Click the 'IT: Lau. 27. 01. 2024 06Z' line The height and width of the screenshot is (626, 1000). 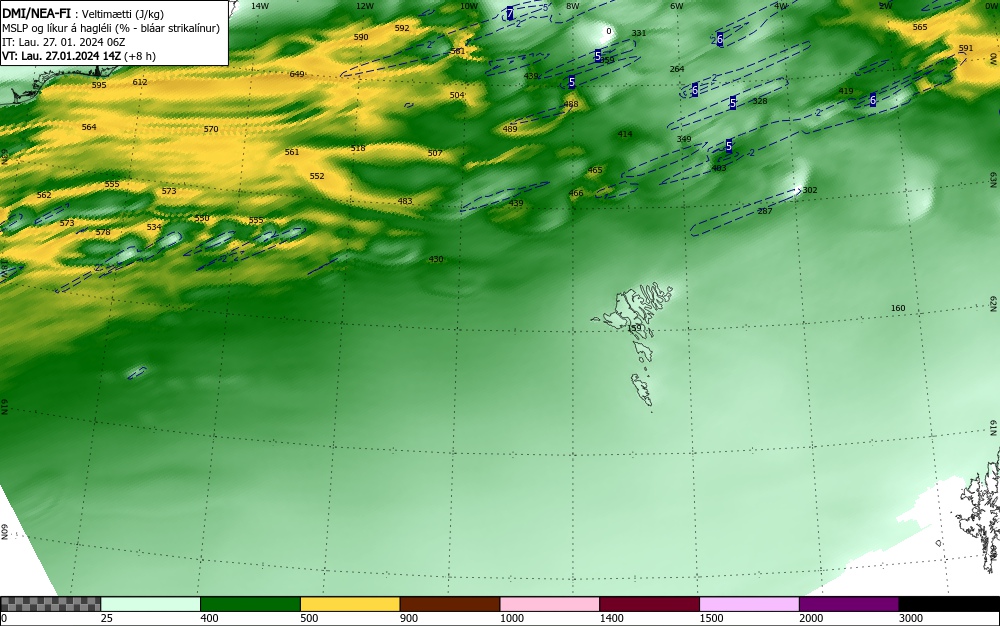pyautogui.click(x=64, y=42)
